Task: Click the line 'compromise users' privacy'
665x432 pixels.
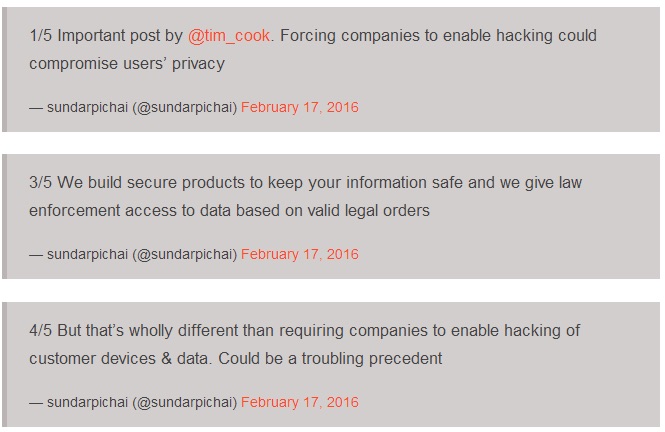Action: pos(127,64)
